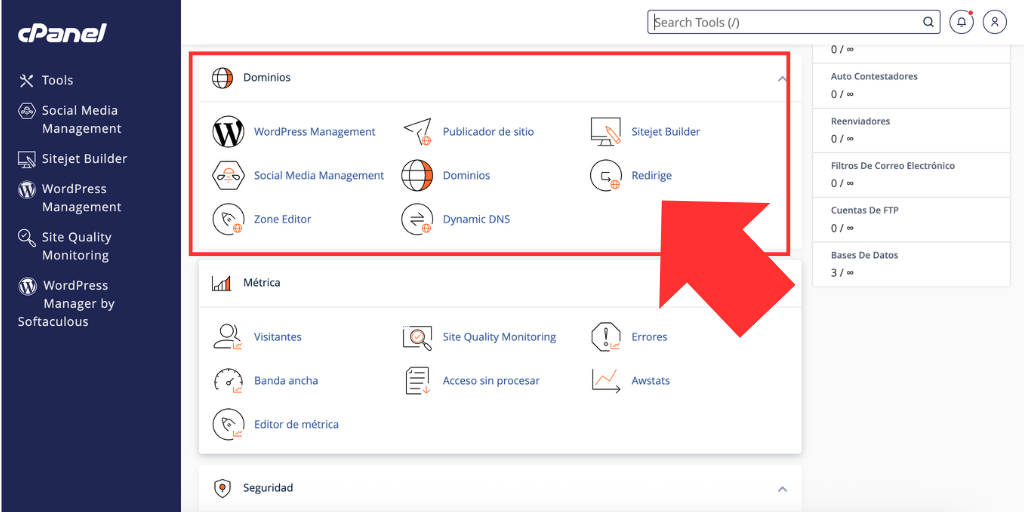The height and width of the screenshot is (512, 1024).
Task: Open the Awstats link
Action: pyautogui.click(x=650, y=381)
